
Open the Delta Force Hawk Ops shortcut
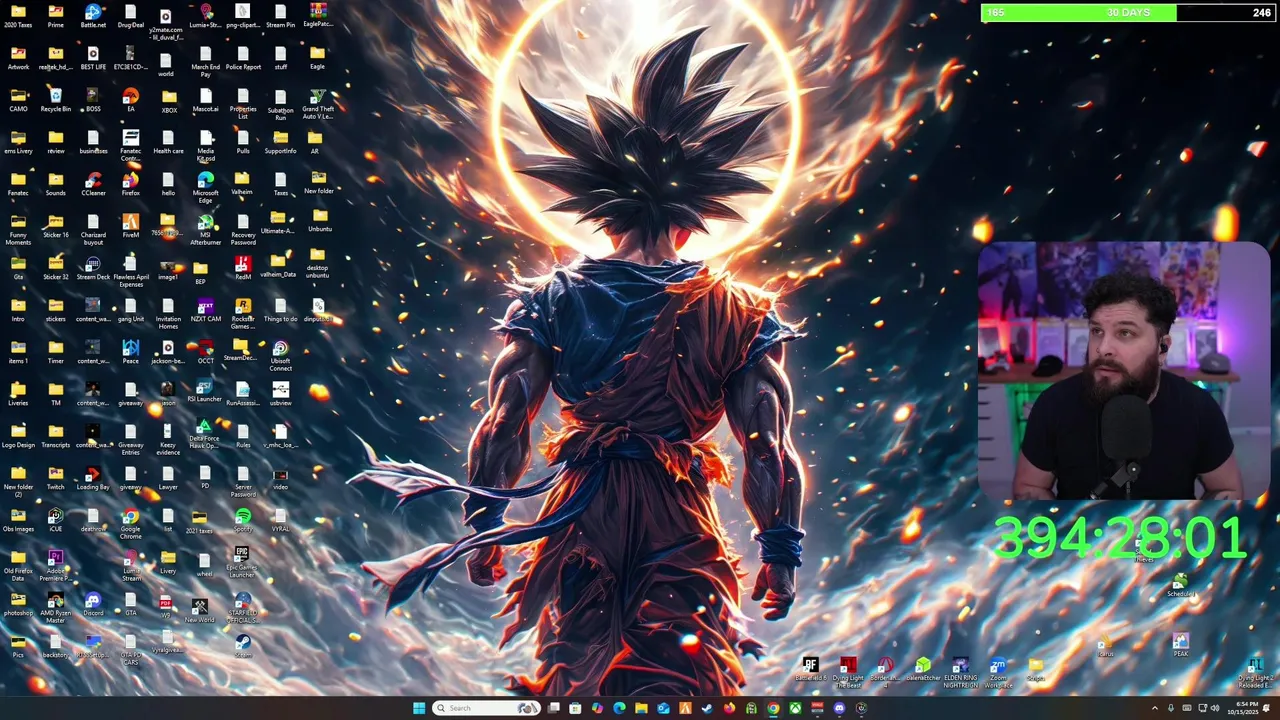click(x=204, y=434)
